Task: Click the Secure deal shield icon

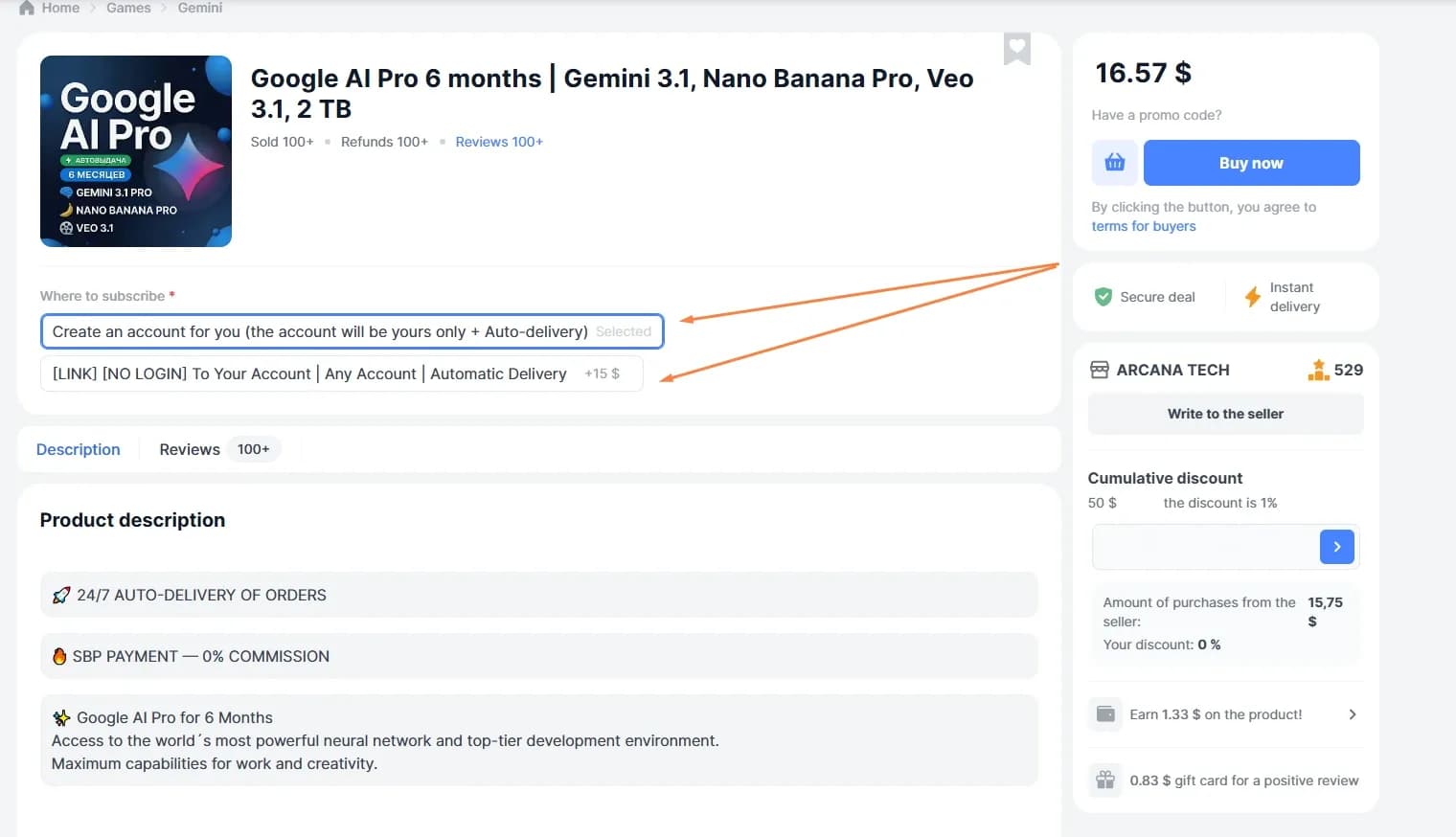Action: tap(1103, 297)
